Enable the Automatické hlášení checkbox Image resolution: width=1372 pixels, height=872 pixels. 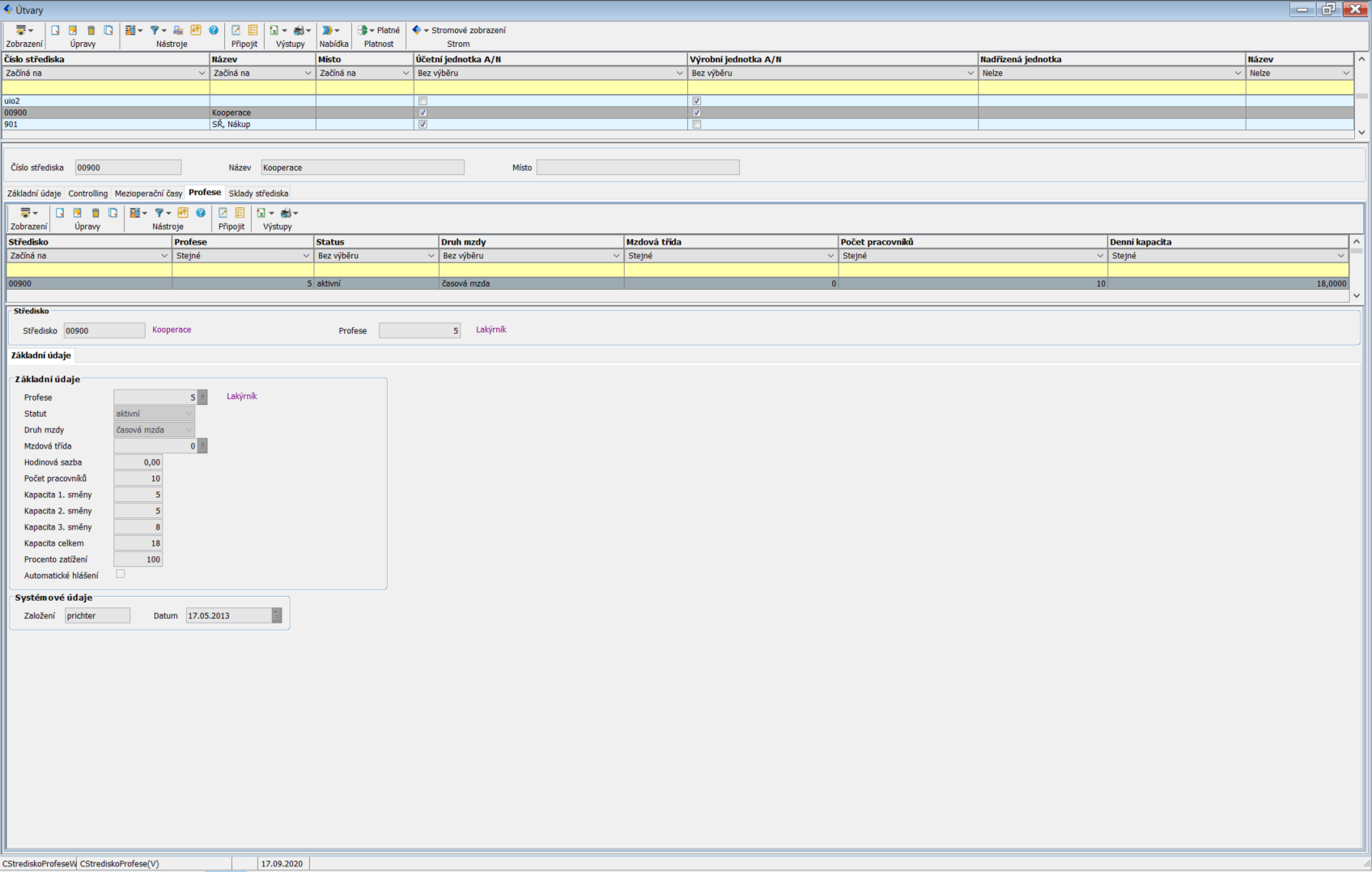121,574
